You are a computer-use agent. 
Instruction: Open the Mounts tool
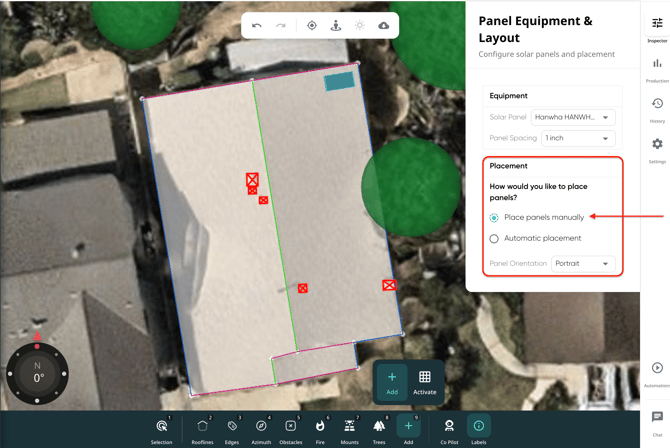pos(349,430)
